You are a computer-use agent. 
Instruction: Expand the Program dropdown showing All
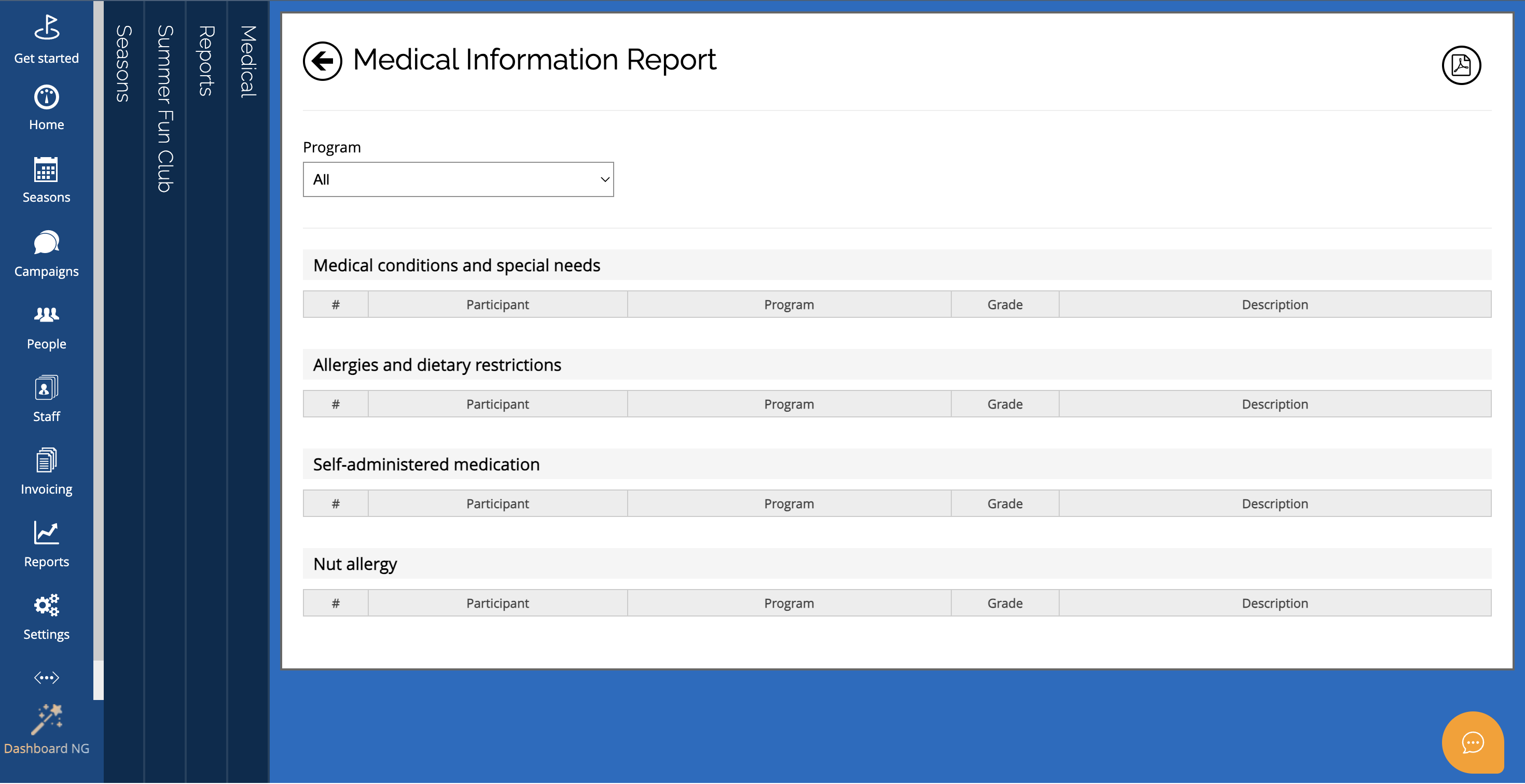(x=457, y=179)
